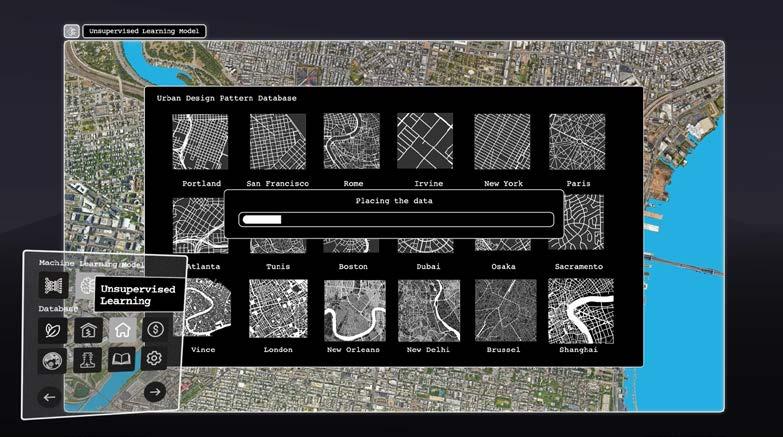Go back with the left arrow button
The image size is (783, 437).
click(49, 398)
